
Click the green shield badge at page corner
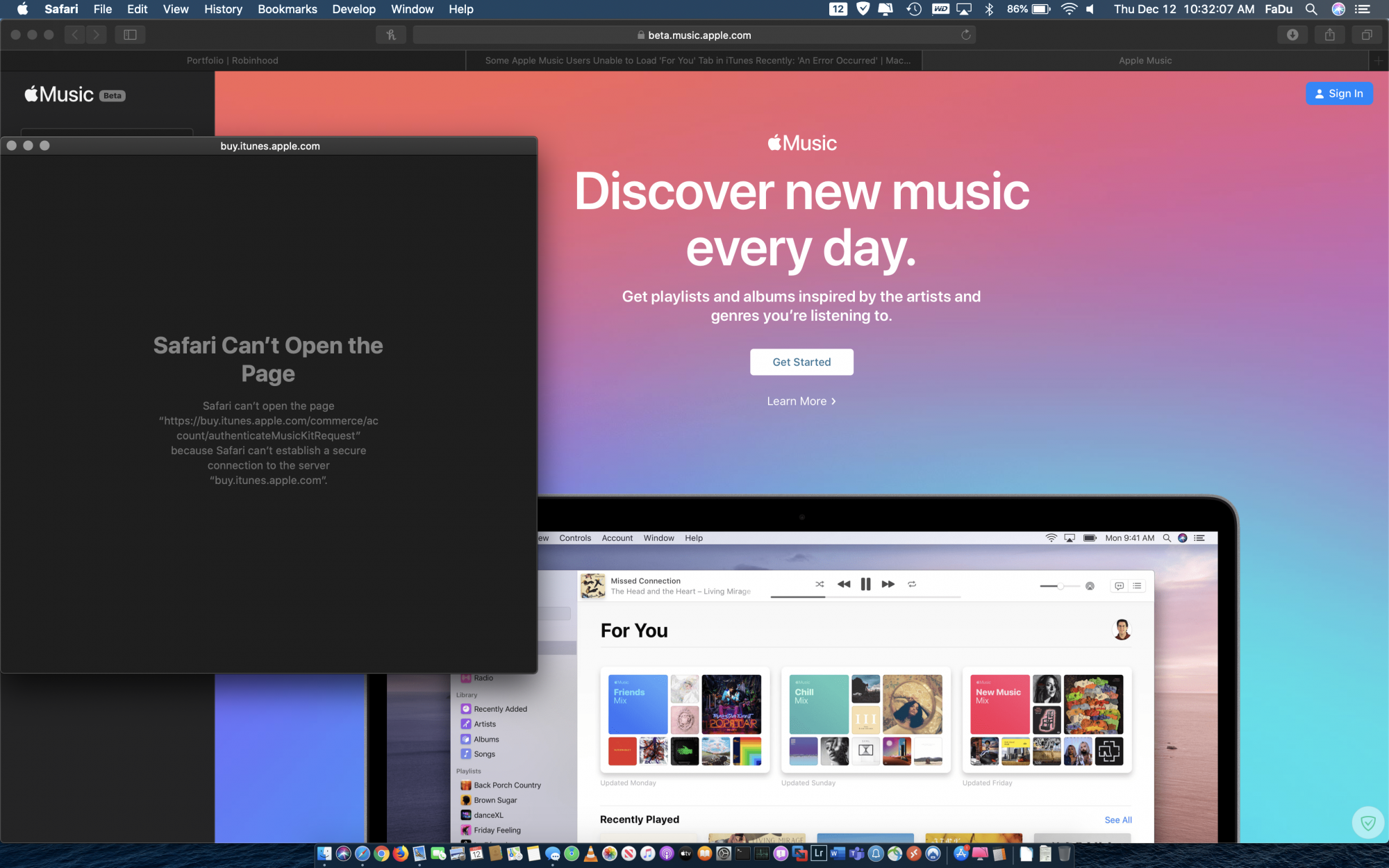[1367, 823]
